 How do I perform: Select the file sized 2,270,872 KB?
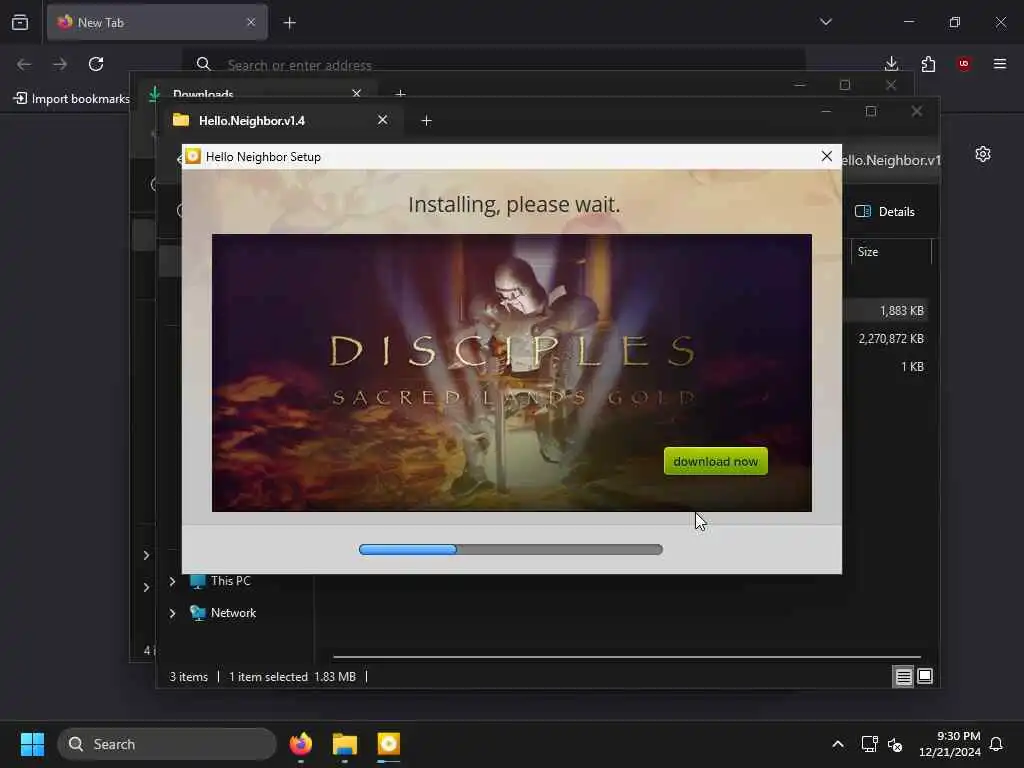pos(891,338)
